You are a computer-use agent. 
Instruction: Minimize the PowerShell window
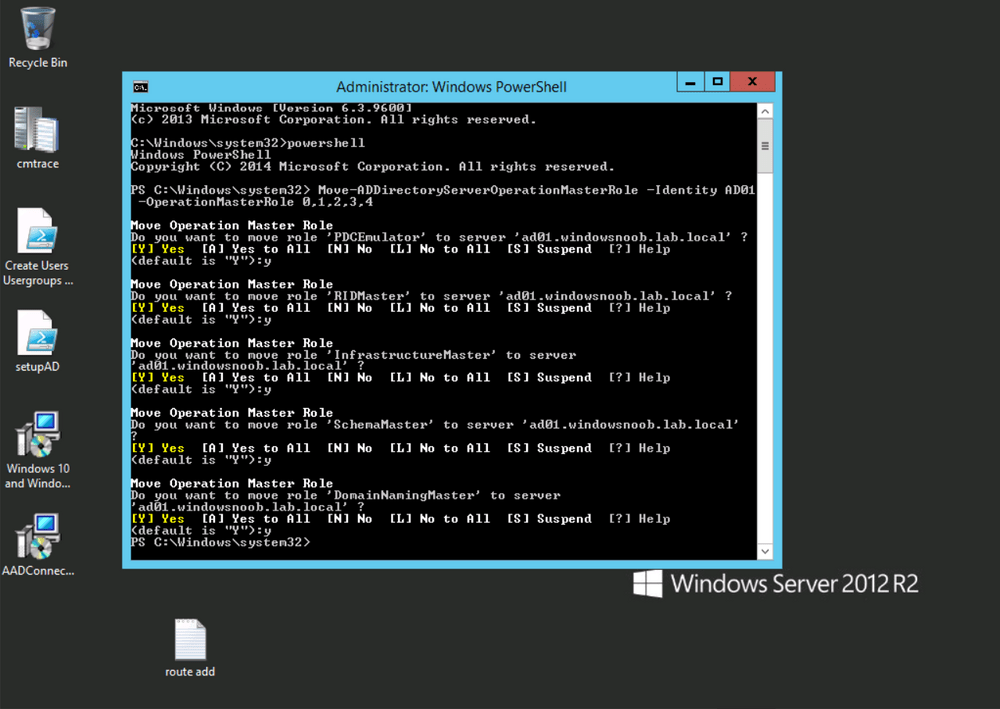[689, 82]
